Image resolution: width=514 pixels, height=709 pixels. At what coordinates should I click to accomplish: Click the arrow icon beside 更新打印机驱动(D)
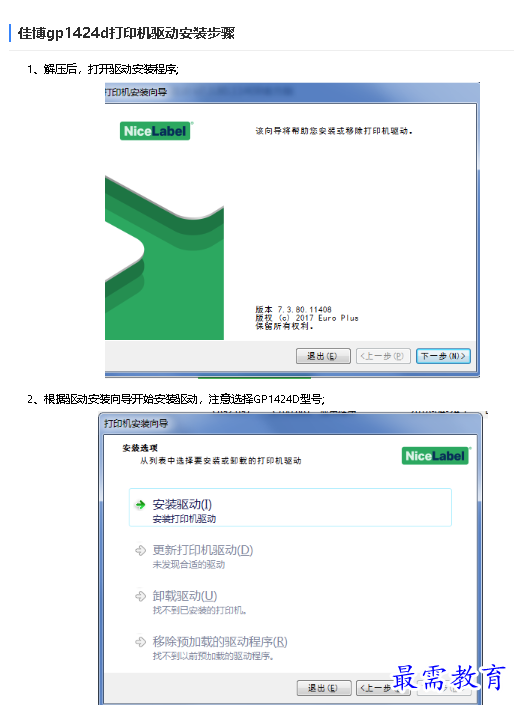pyautogui.click(x=141, y=550)
